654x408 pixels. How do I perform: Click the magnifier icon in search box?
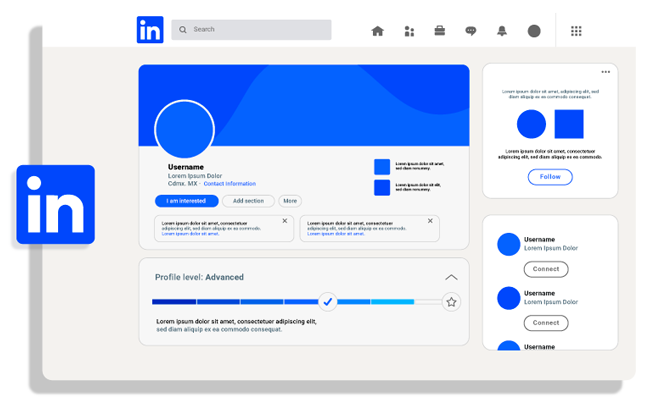point(183,30)
